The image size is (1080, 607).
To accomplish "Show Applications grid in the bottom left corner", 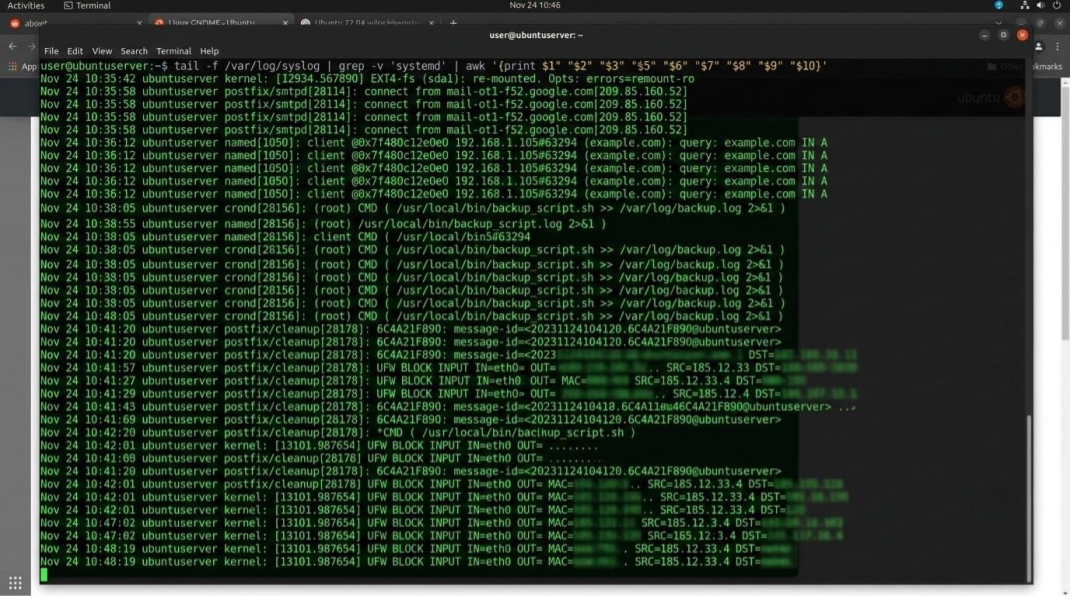I will point(15,584).
